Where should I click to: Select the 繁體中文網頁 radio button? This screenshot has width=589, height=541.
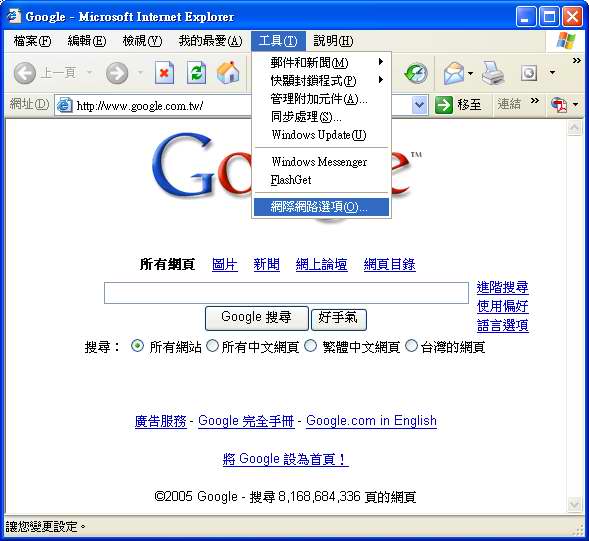pos(310,346)
